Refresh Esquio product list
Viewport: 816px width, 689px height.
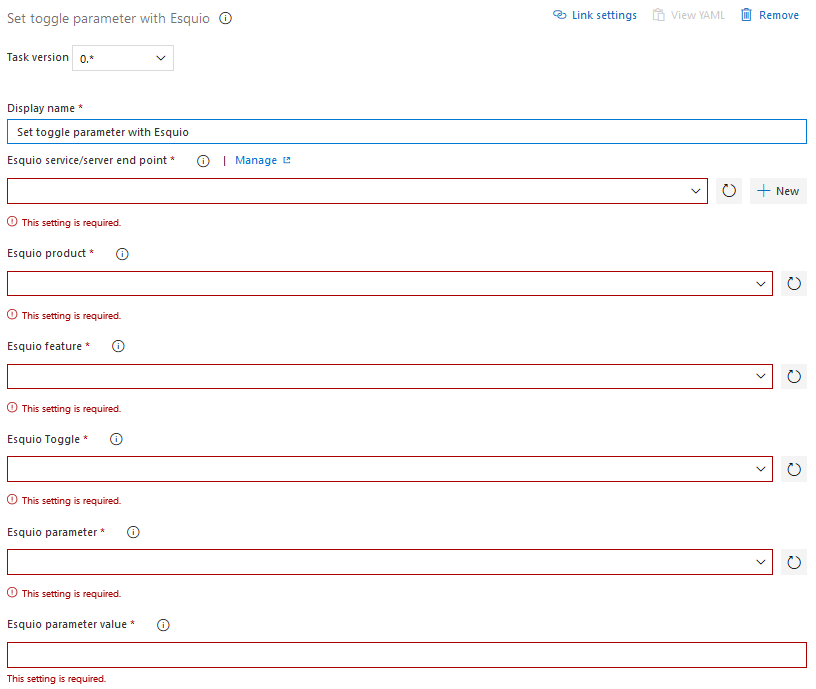click(x=794, y=284)
